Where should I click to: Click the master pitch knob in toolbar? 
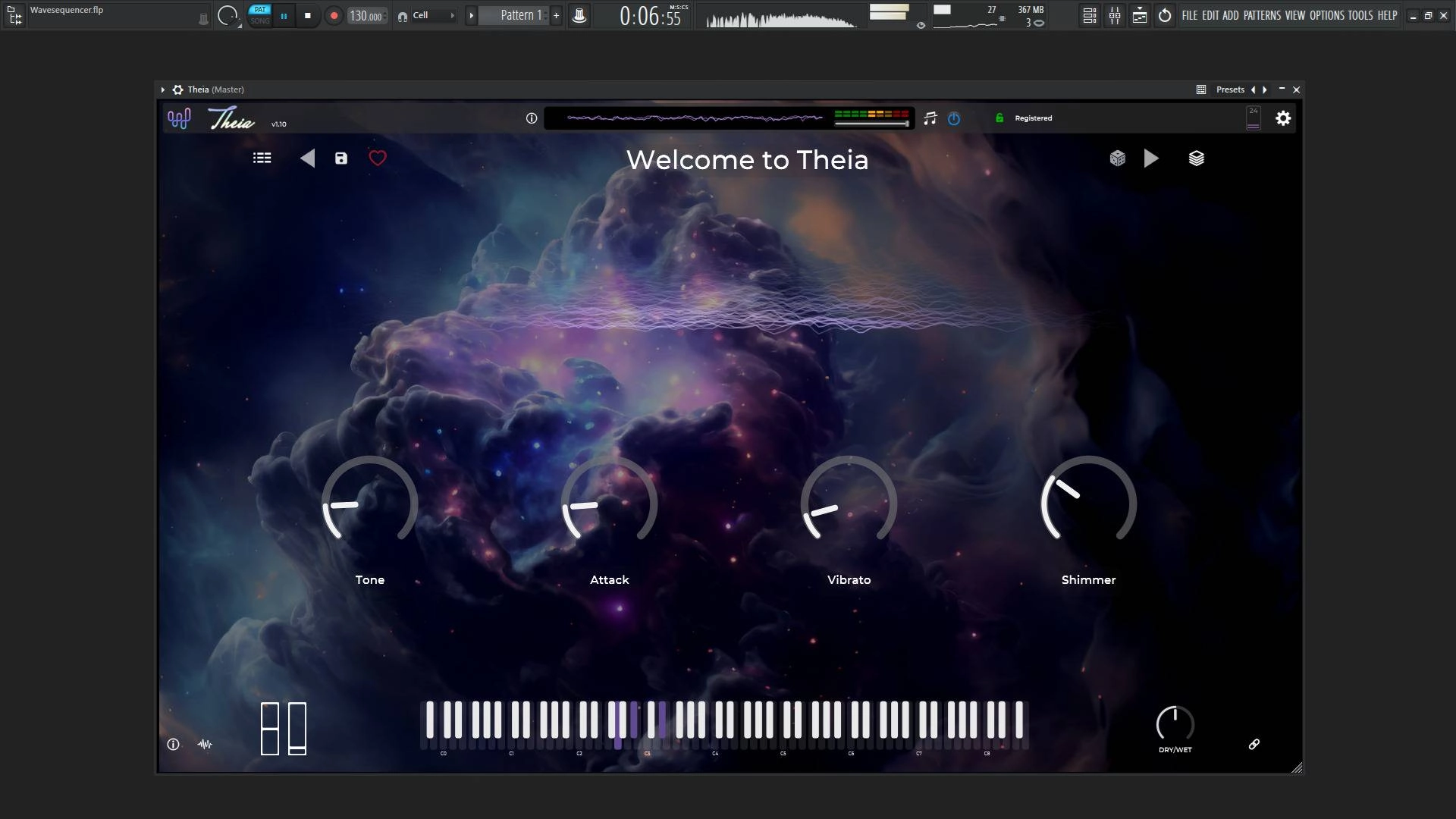point(227,15)
